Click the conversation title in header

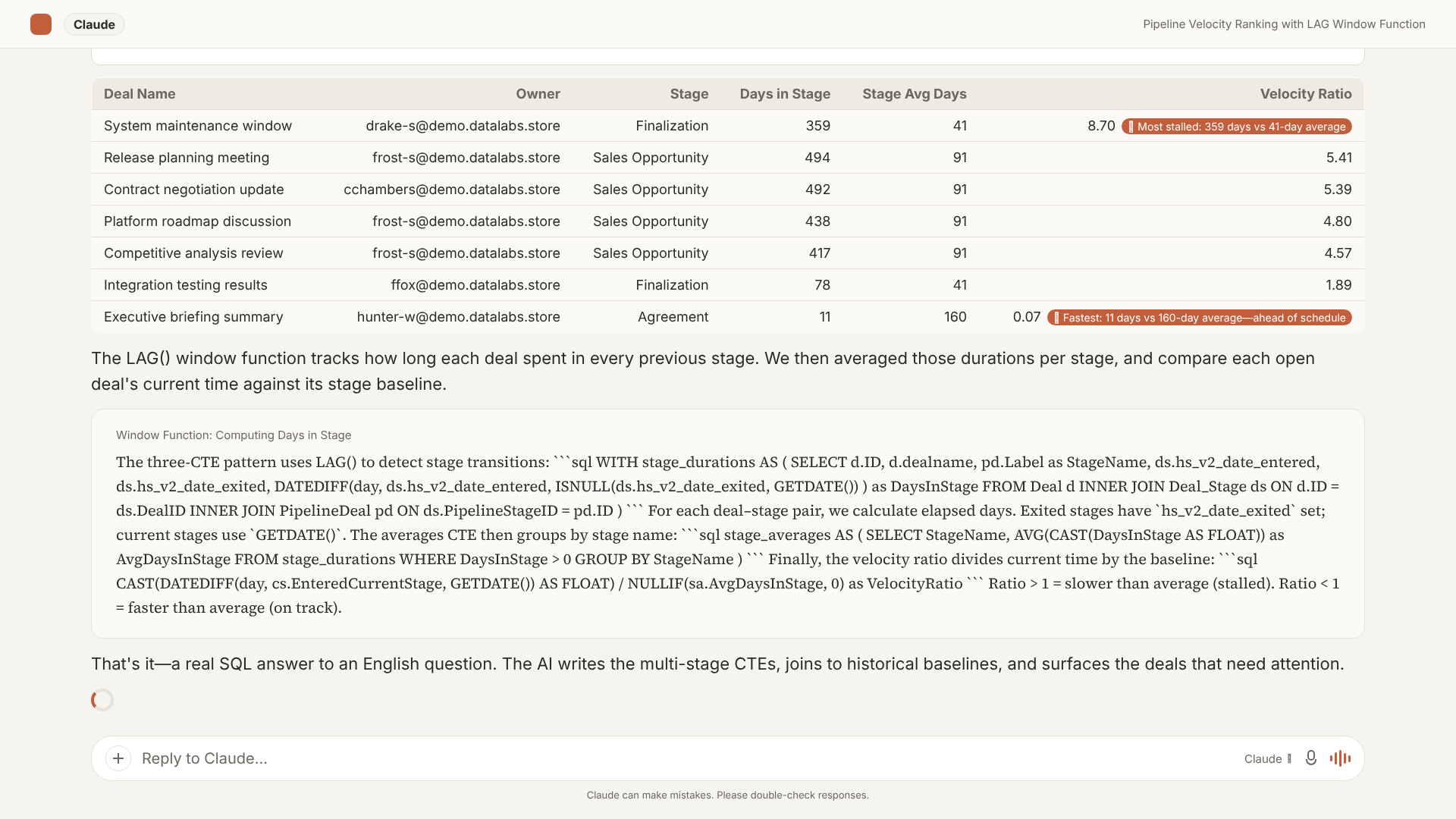click(1284, 24)
